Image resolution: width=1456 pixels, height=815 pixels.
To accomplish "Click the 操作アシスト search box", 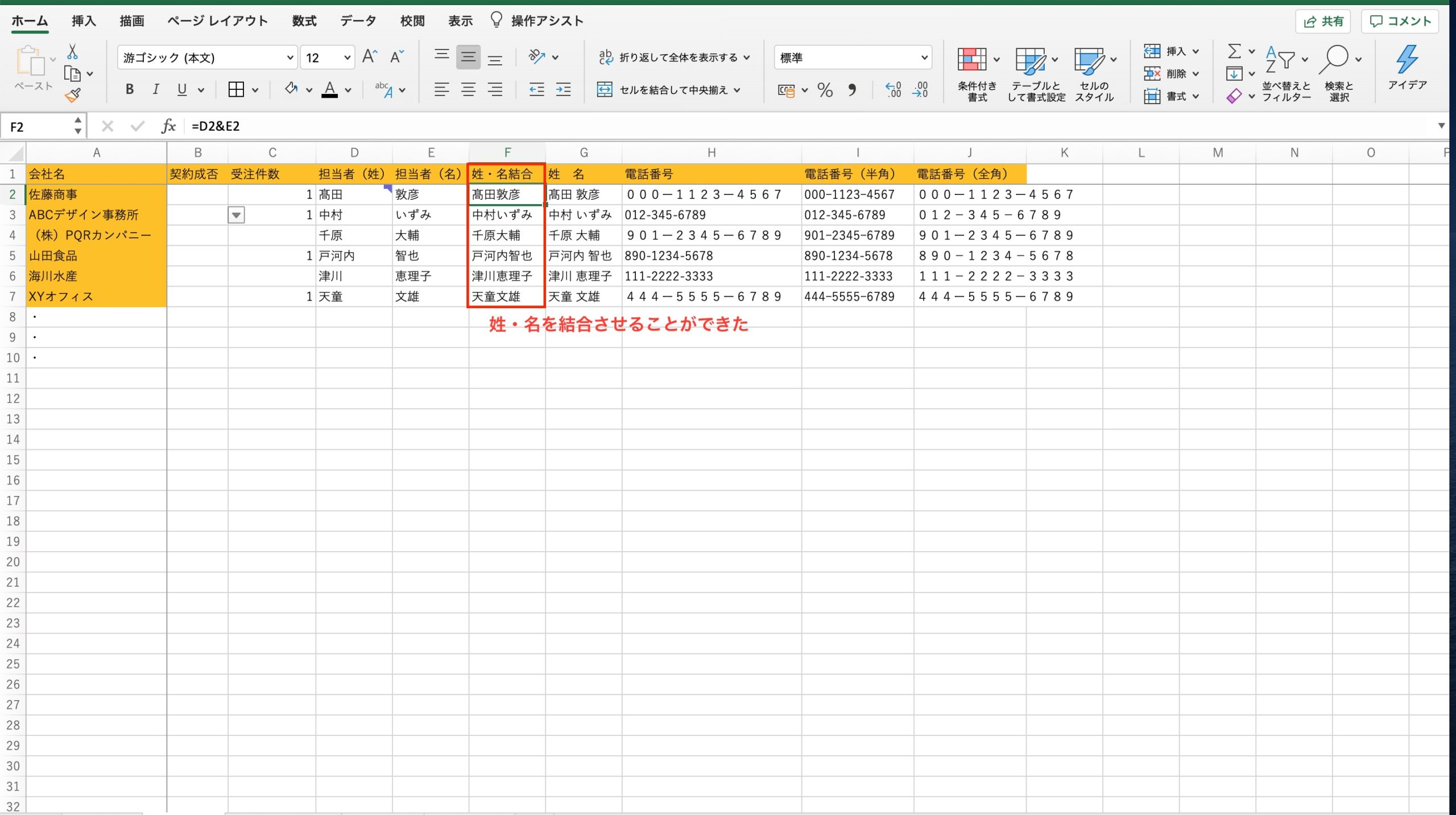I will (537, 21).
